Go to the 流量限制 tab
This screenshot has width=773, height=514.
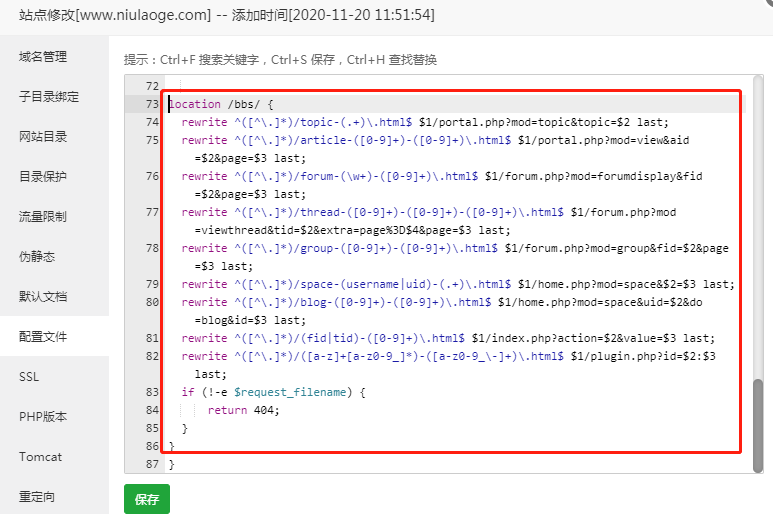click(x=43, y=216)
